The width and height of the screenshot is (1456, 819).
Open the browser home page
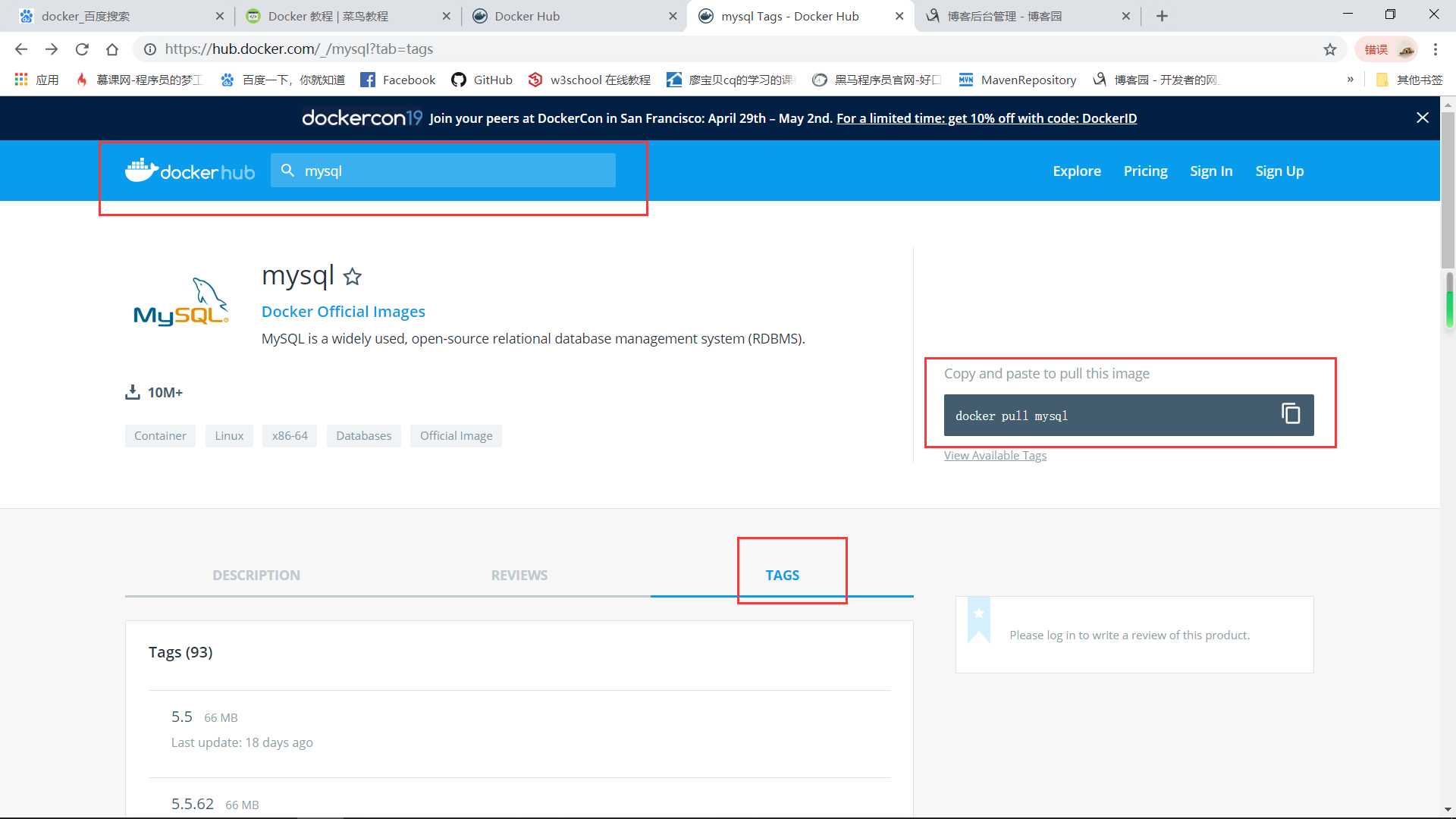tap(112, 49)
